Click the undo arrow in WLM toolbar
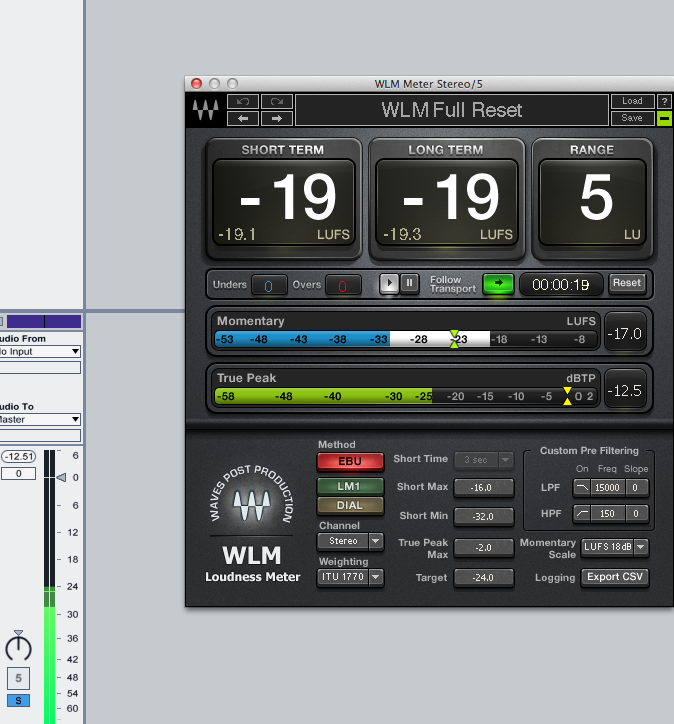This screenshot has height=724, width=674. pyautogui.click(x=243, y=101)
